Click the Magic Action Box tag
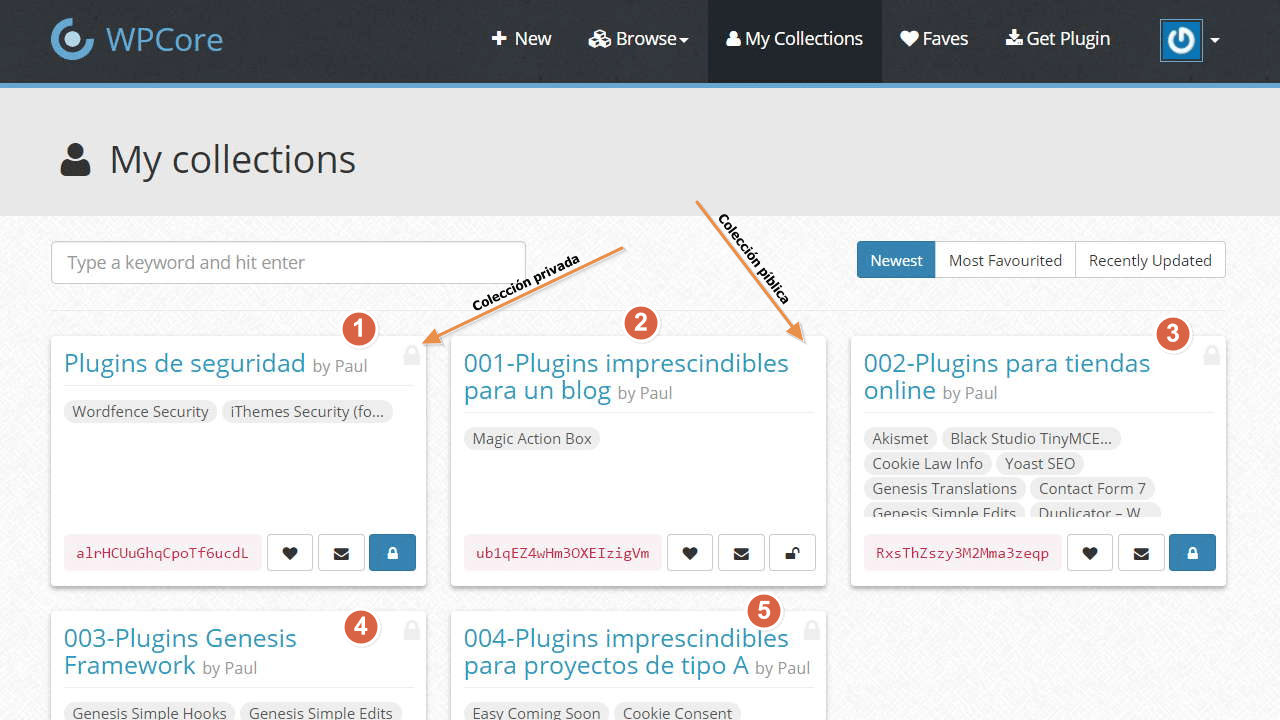The image size is (1280, 720). click(x=532, y=439)
